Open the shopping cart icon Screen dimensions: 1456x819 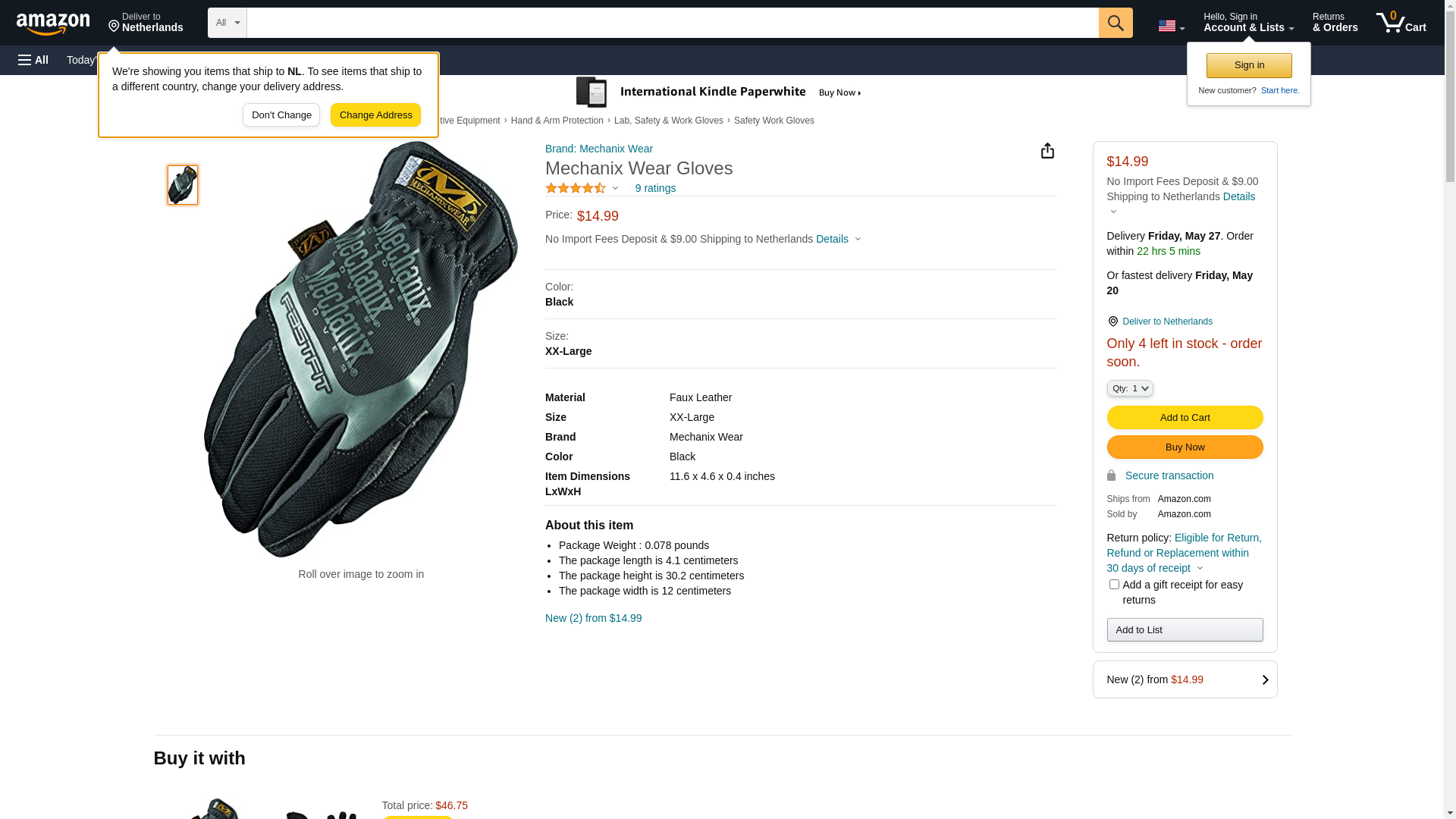pos(1401,23)
